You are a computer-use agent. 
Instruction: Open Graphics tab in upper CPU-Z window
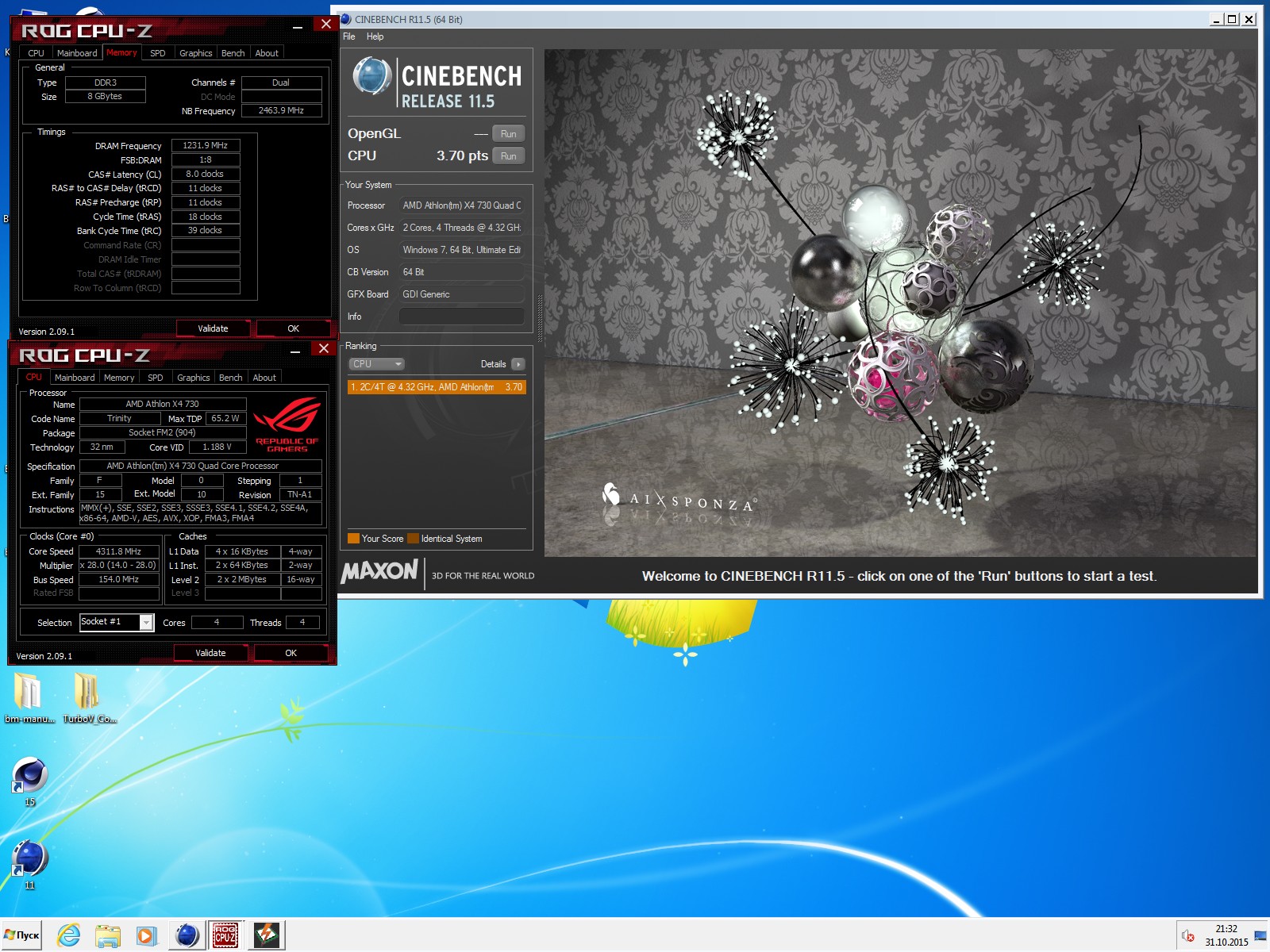[195, 53]
